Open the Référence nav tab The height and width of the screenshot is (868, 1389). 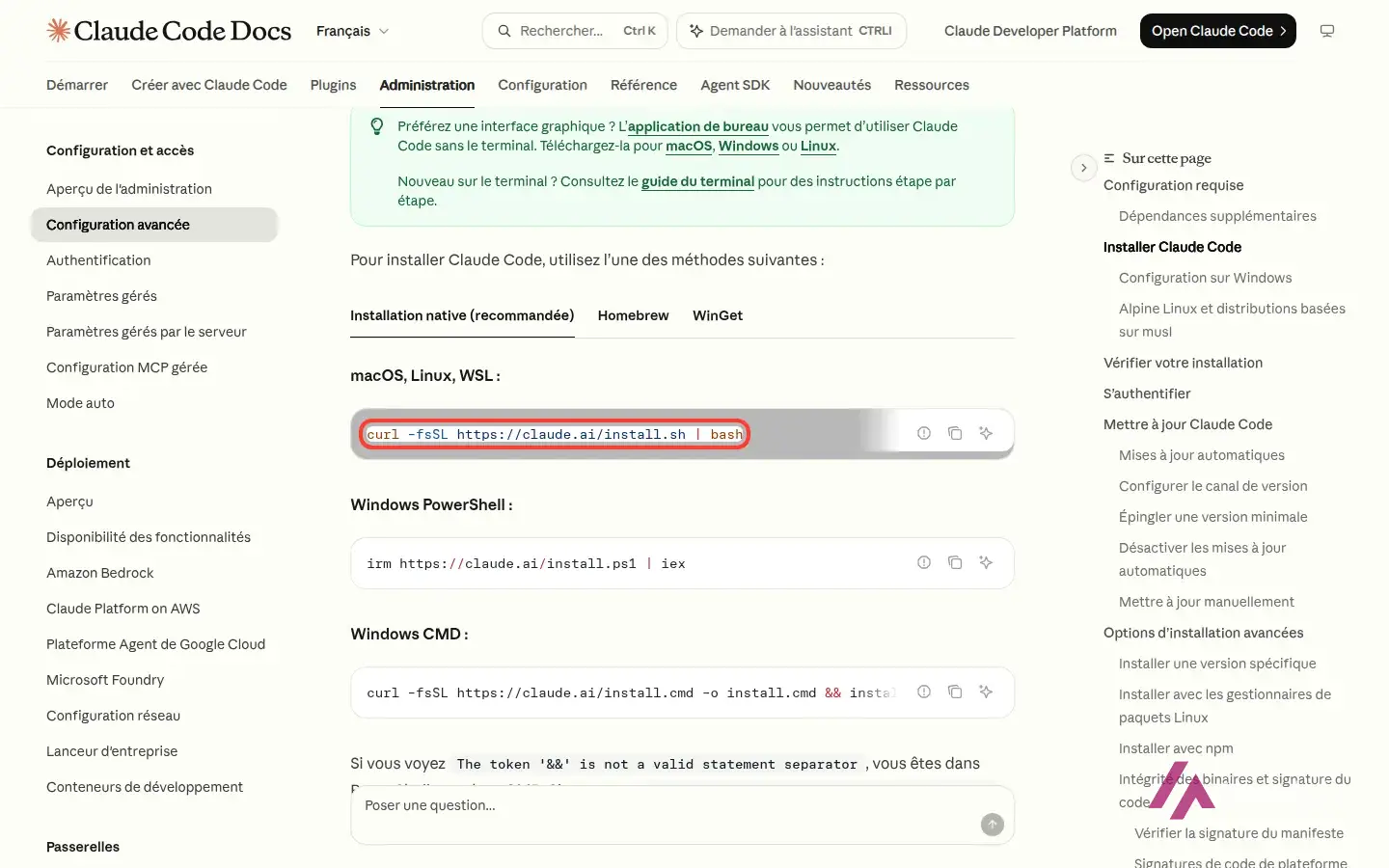(x=643, y=85)
